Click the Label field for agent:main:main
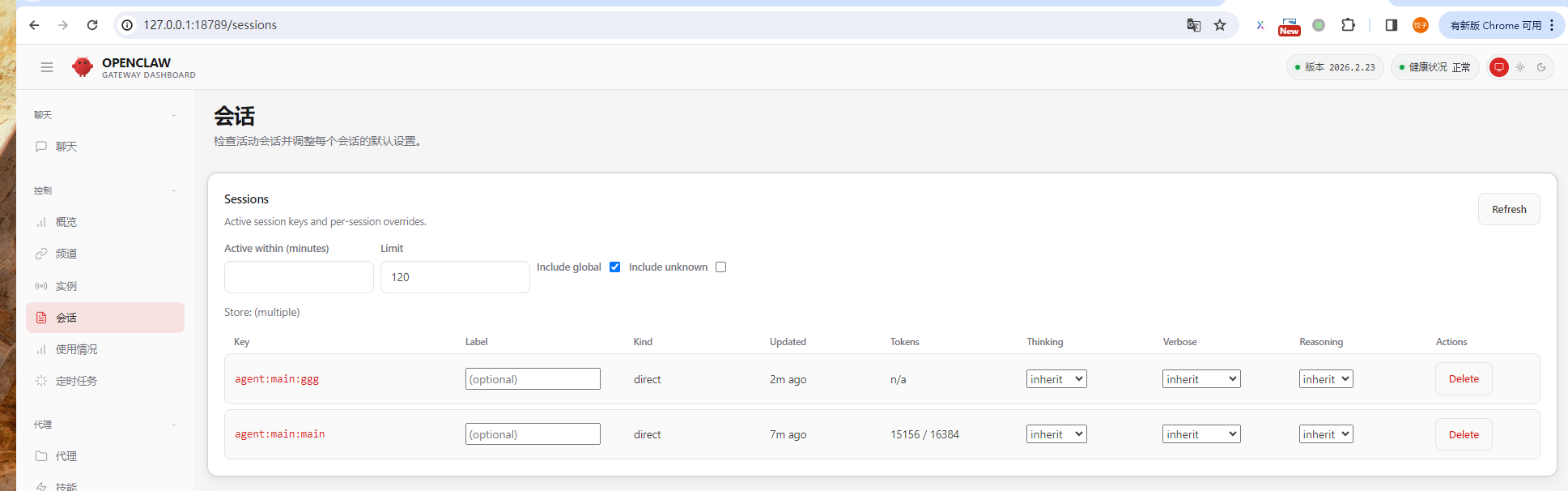The height and width of the screenshot is (491, 1568). pos(533,434)
